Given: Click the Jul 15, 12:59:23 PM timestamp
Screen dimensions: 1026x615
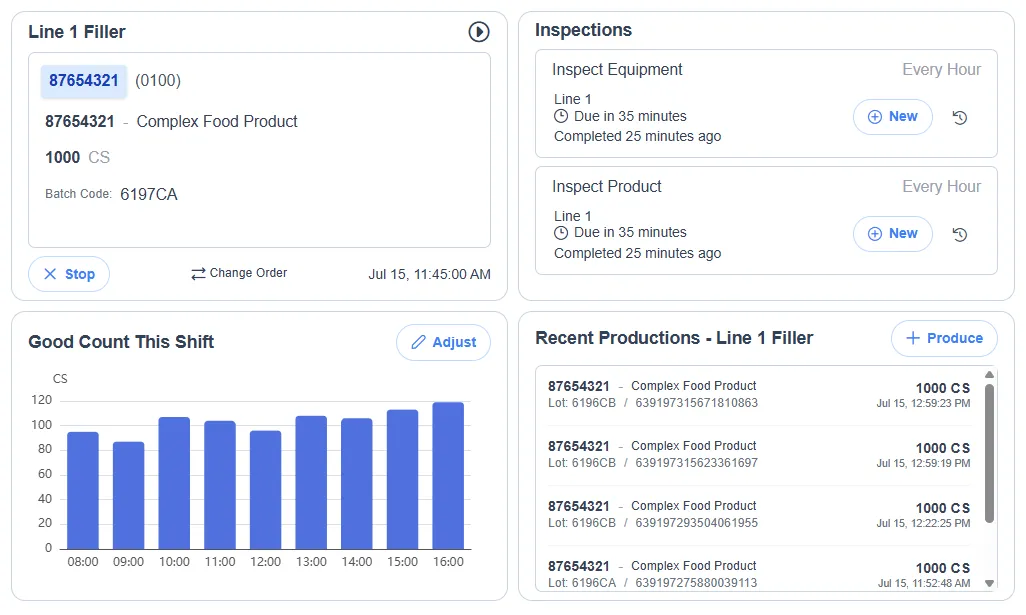Looking at the screenshot, I should 923,404.
